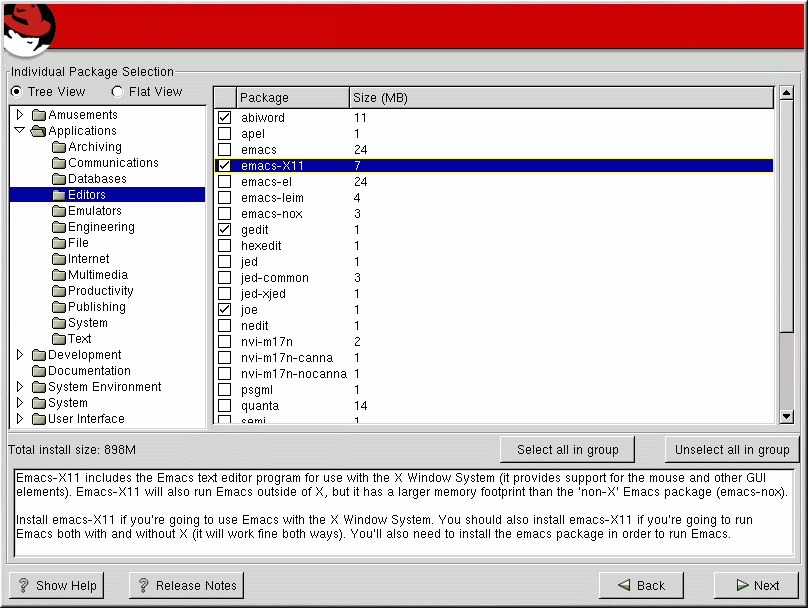Image resolution: width=808 pixels, height=608 pixels.
Task: Collapse the Applications tree node
Action: 20,130
